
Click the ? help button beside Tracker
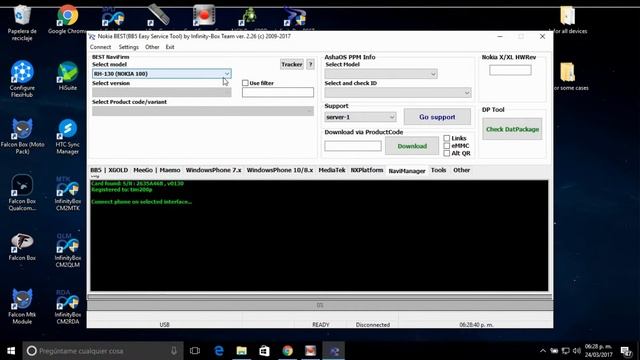pyautogui.click(x=310, y=64)
